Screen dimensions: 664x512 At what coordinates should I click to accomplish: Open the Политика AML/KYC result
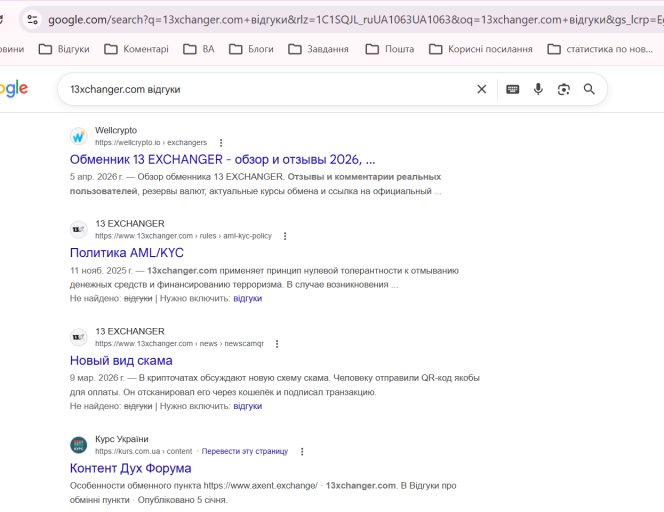coord(127,253)
